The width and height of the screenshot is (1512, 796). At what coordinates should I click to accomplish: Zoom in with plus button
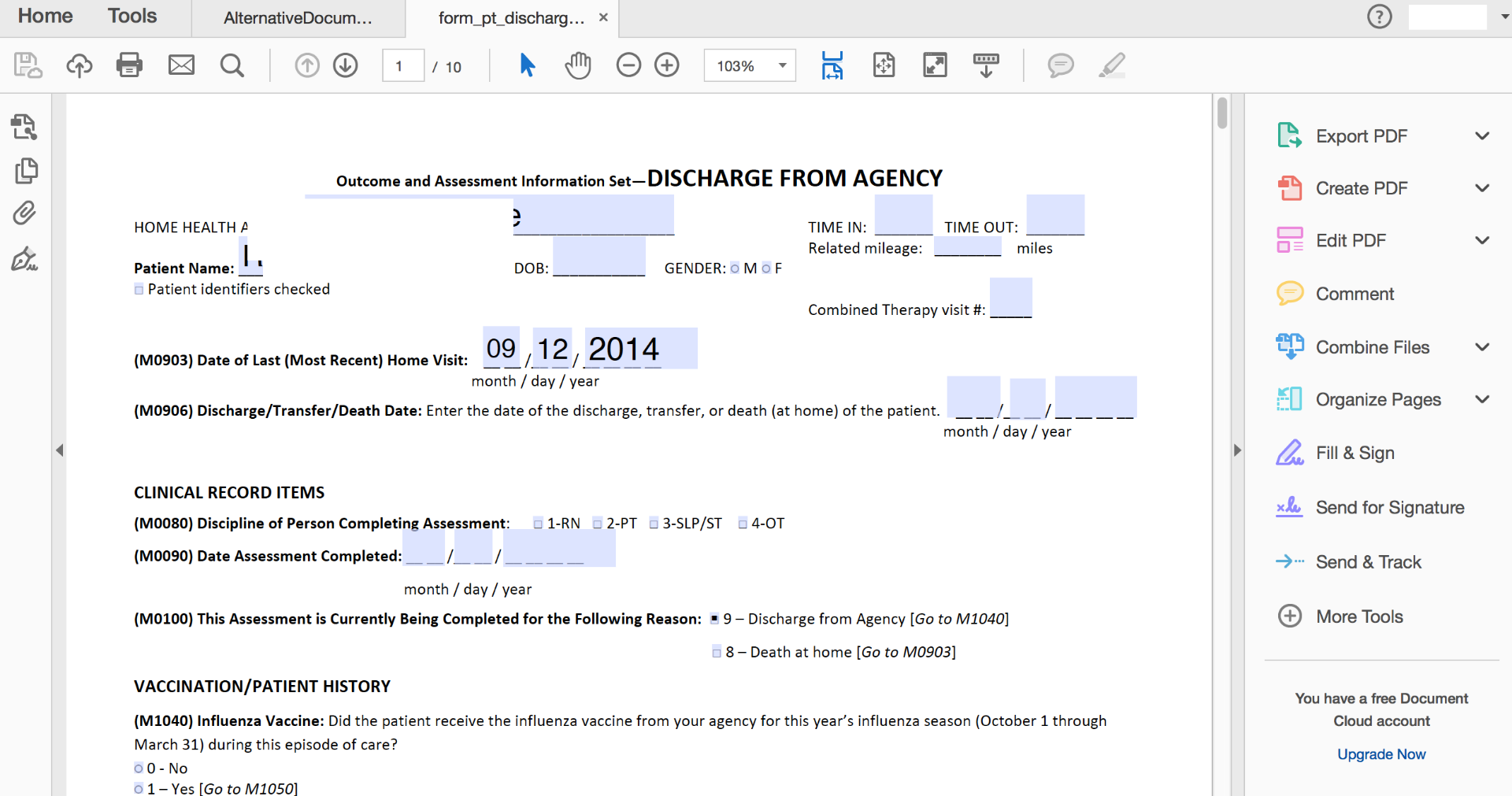(x=667, y=65)
